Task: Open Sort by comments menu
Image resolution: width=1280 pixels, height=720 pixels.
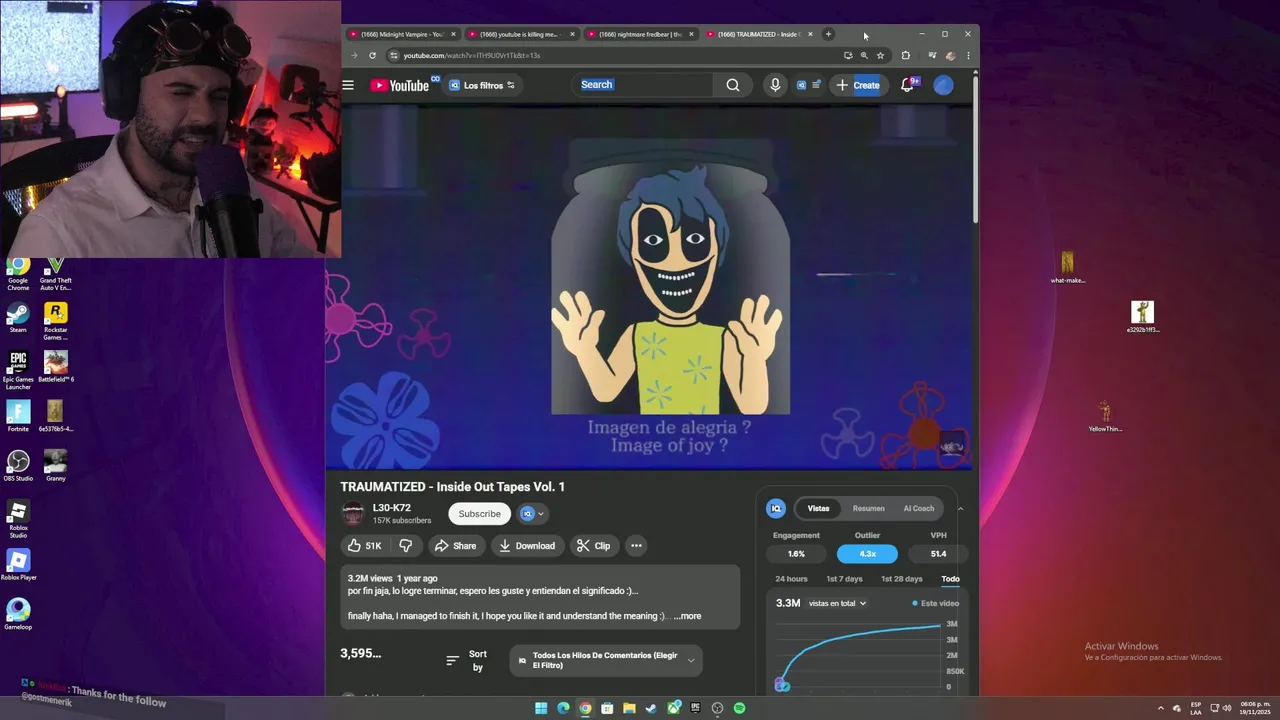Action: [467, 660]
